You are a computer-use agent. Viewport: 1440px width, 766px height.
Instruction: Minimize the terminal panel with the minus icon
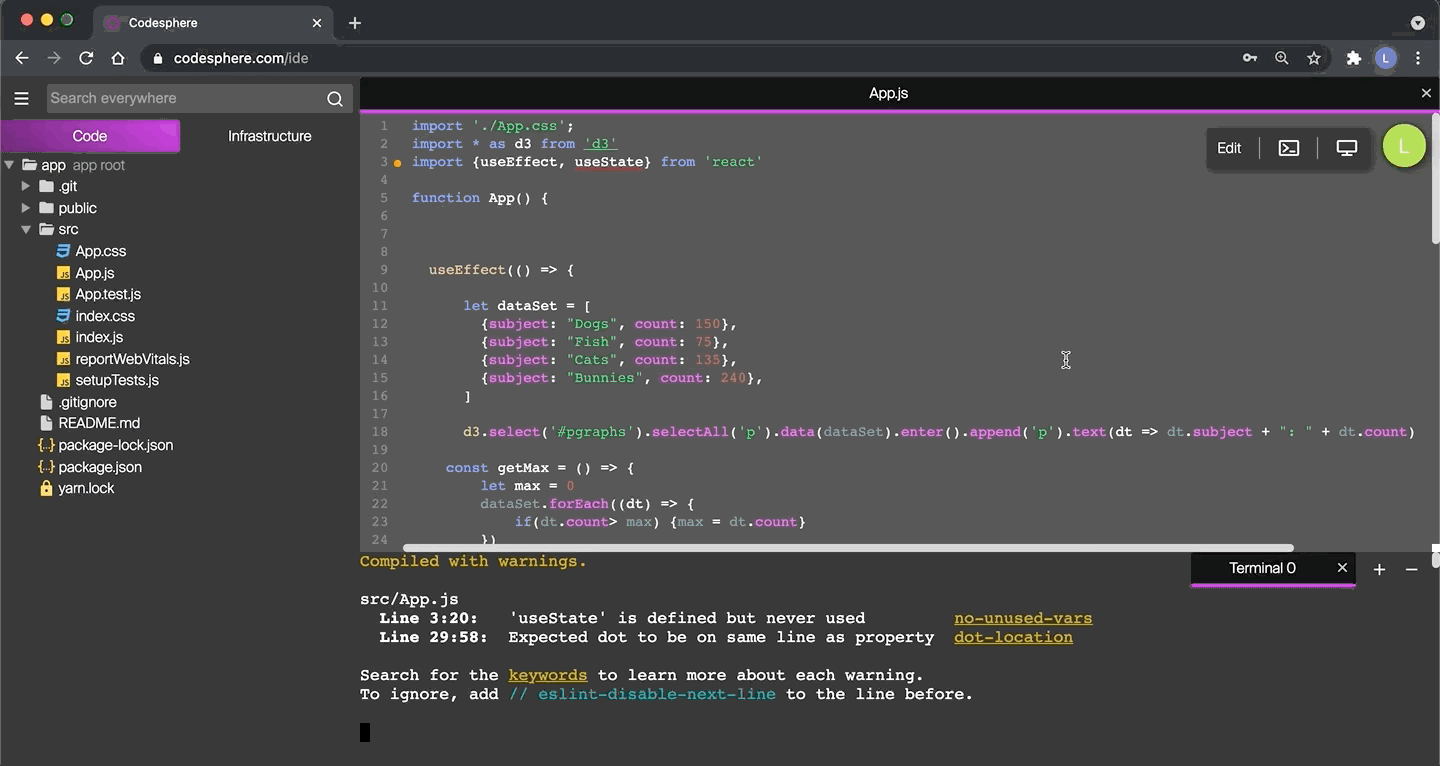pyautogui.click(x=1412, y=568)
